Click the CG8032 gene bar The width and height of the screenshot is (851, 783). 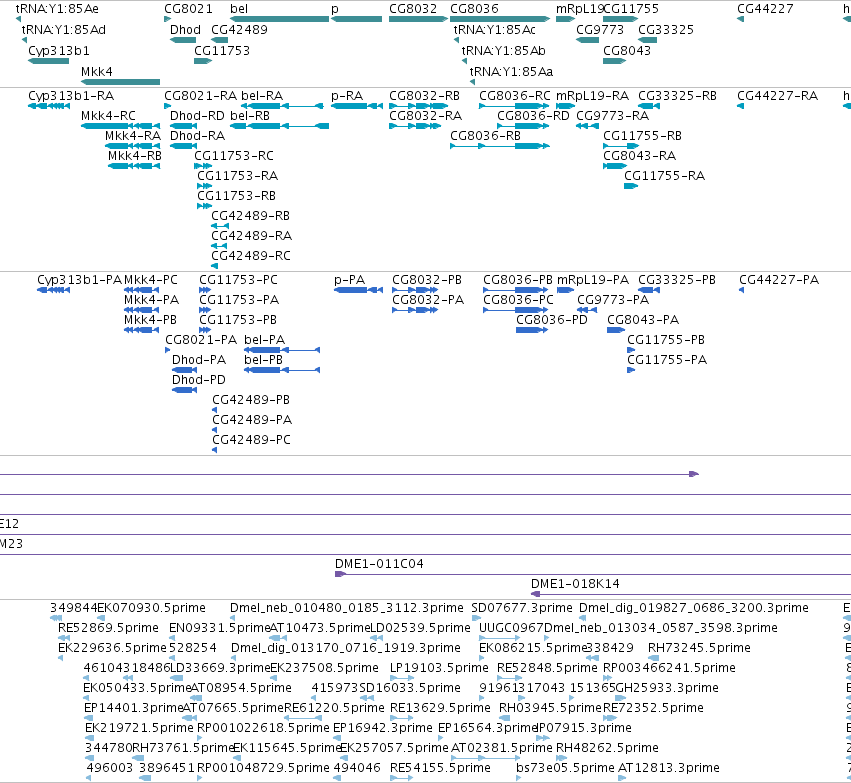[x=418, y=19]
